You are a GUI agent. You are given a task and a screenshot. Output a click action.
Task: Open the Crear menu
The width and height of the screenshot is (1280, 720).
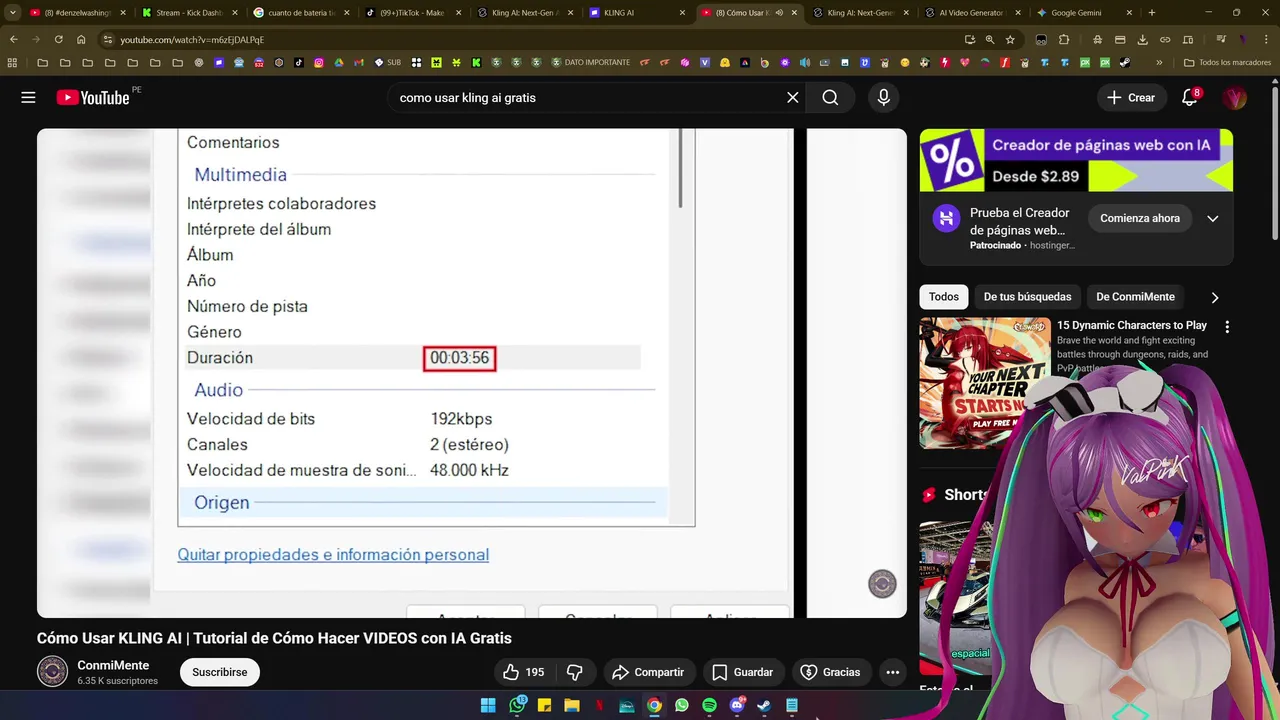(1130, 97)
